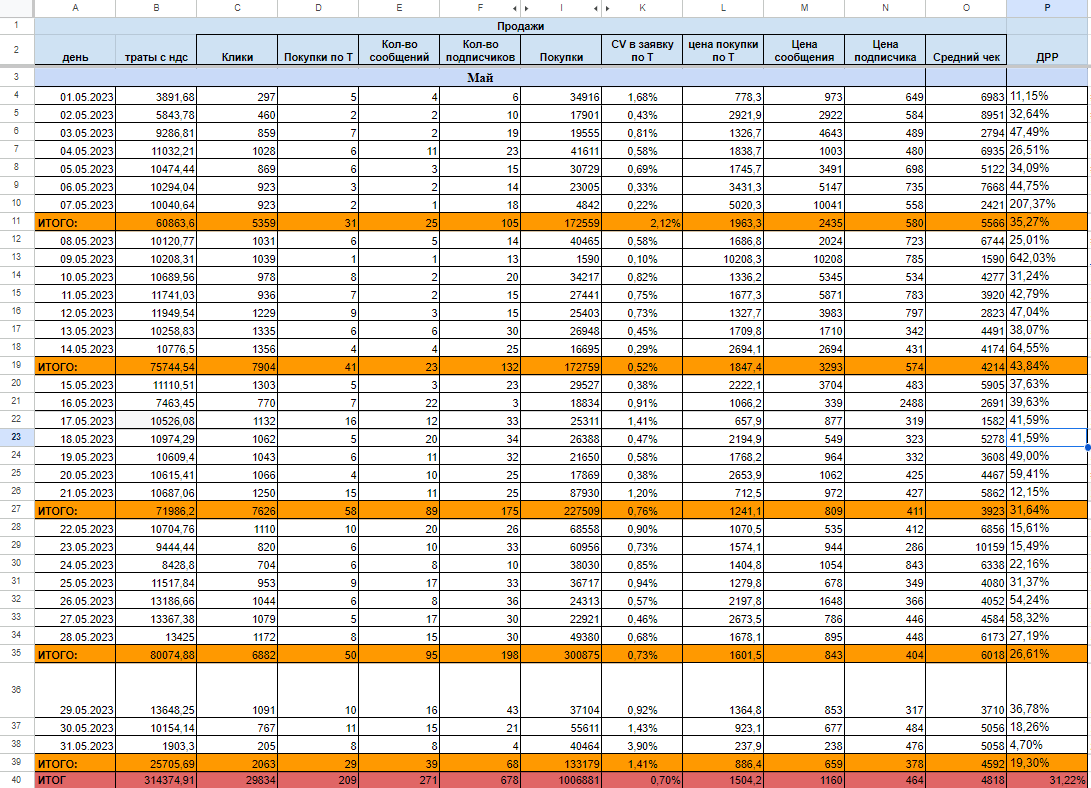This screenshot has width=1091, height=788.
Task: Click the spend cell '1903,3'
Action: pos(156,746)
